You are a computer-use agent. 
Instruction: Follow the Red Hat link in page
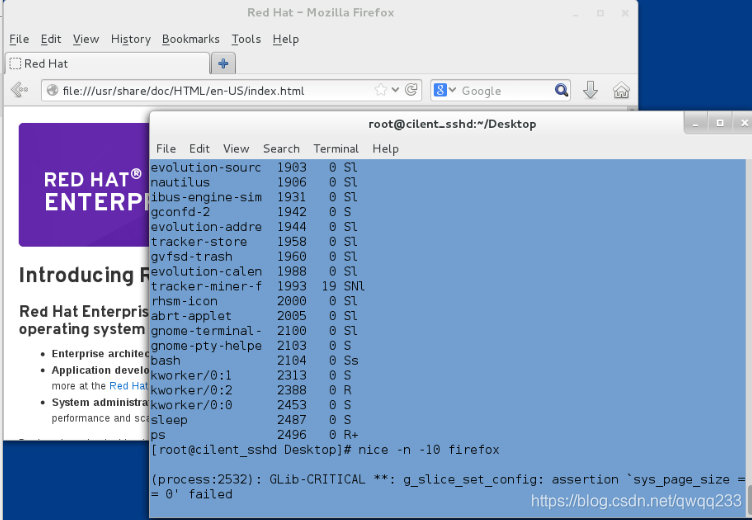(129, 386)
